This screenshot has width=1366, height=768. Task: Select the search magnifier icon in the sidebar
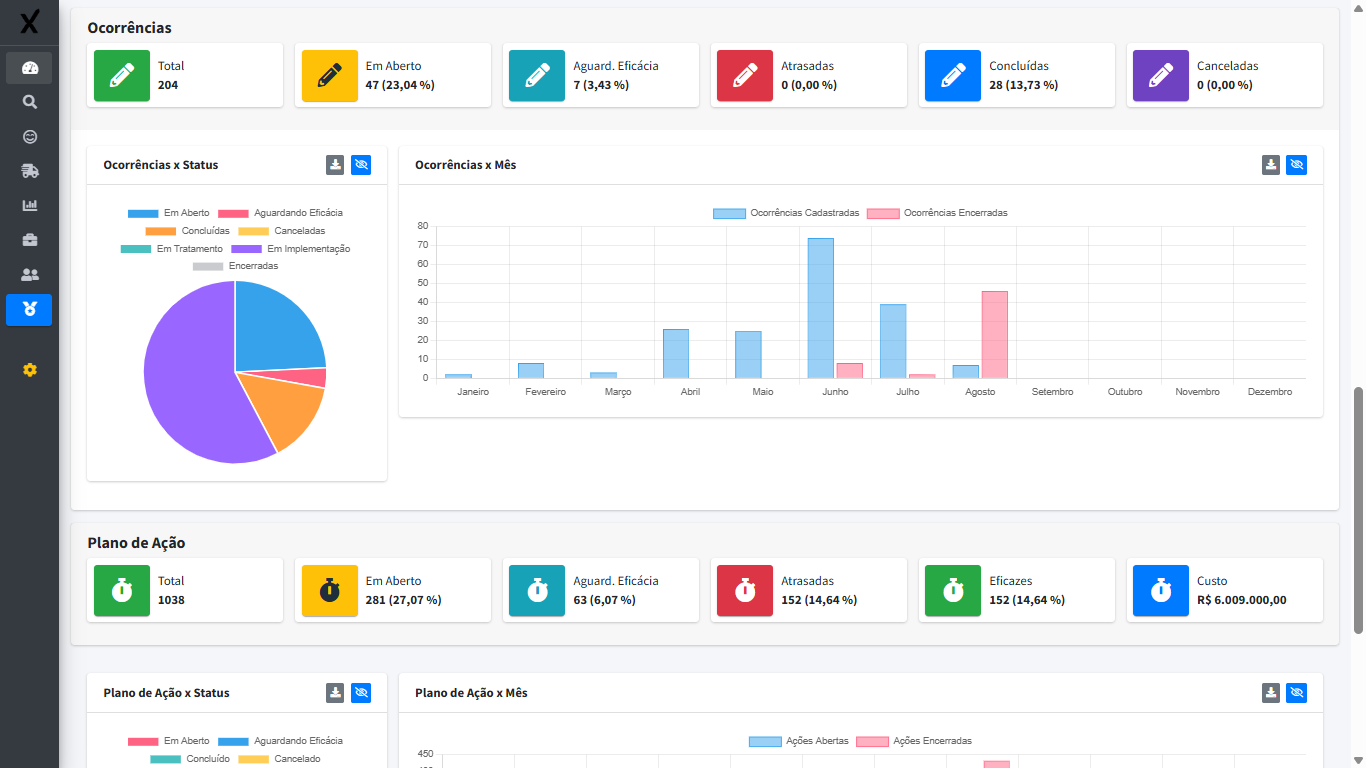click(29, 101)
